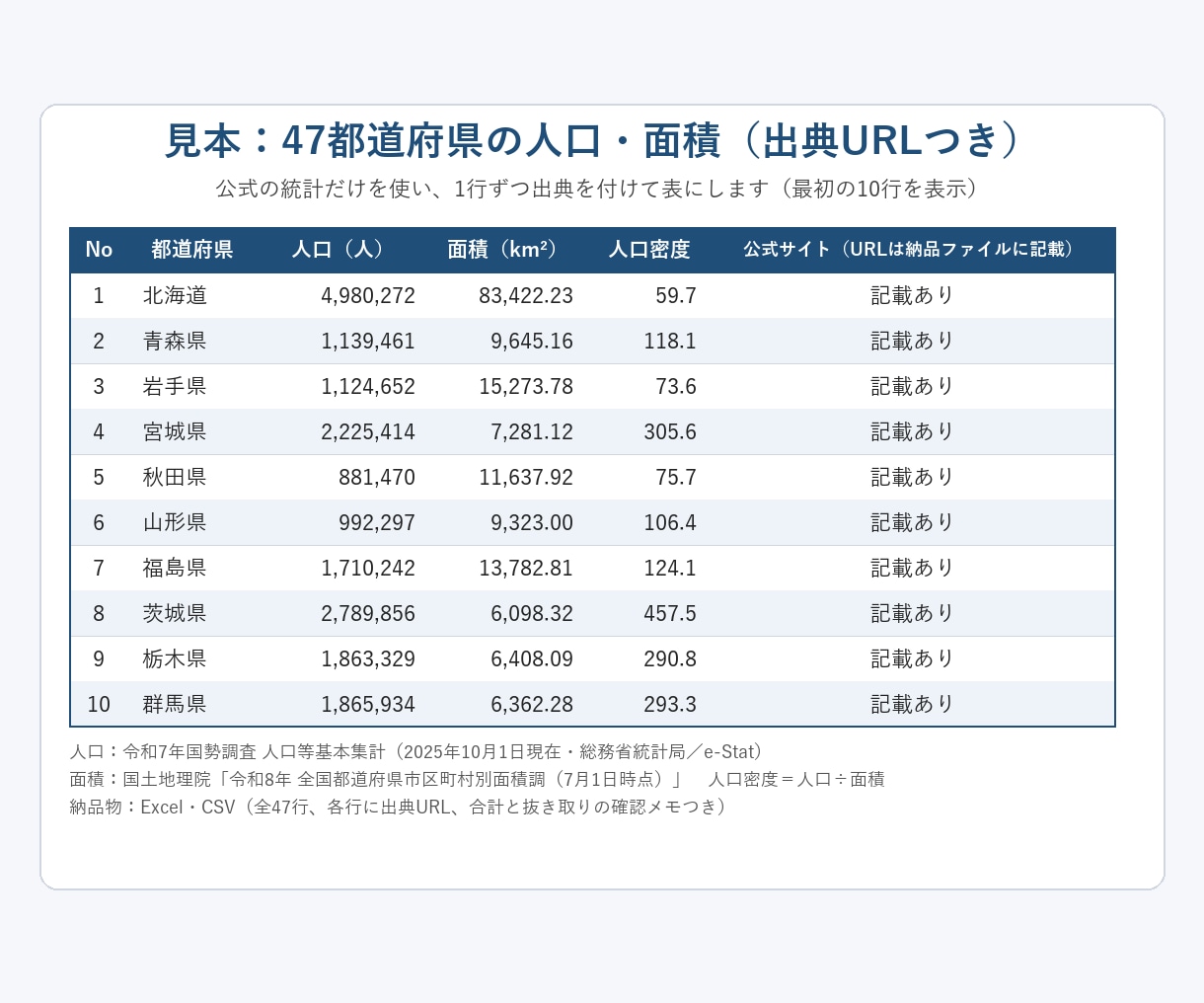1204x1003 pixels.
Task: Click area value 9,323.00
Action: coord(532,523)
